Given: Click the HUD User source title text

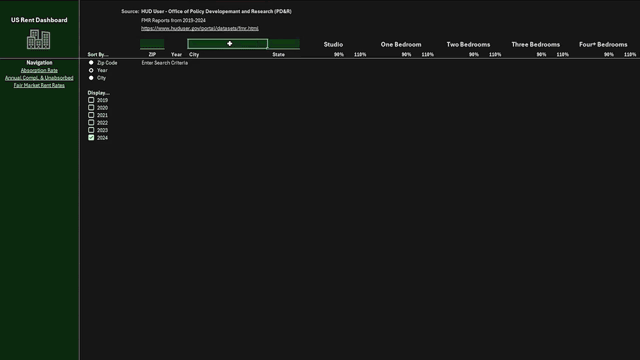Looking at the screenshot, I should 216,11.
